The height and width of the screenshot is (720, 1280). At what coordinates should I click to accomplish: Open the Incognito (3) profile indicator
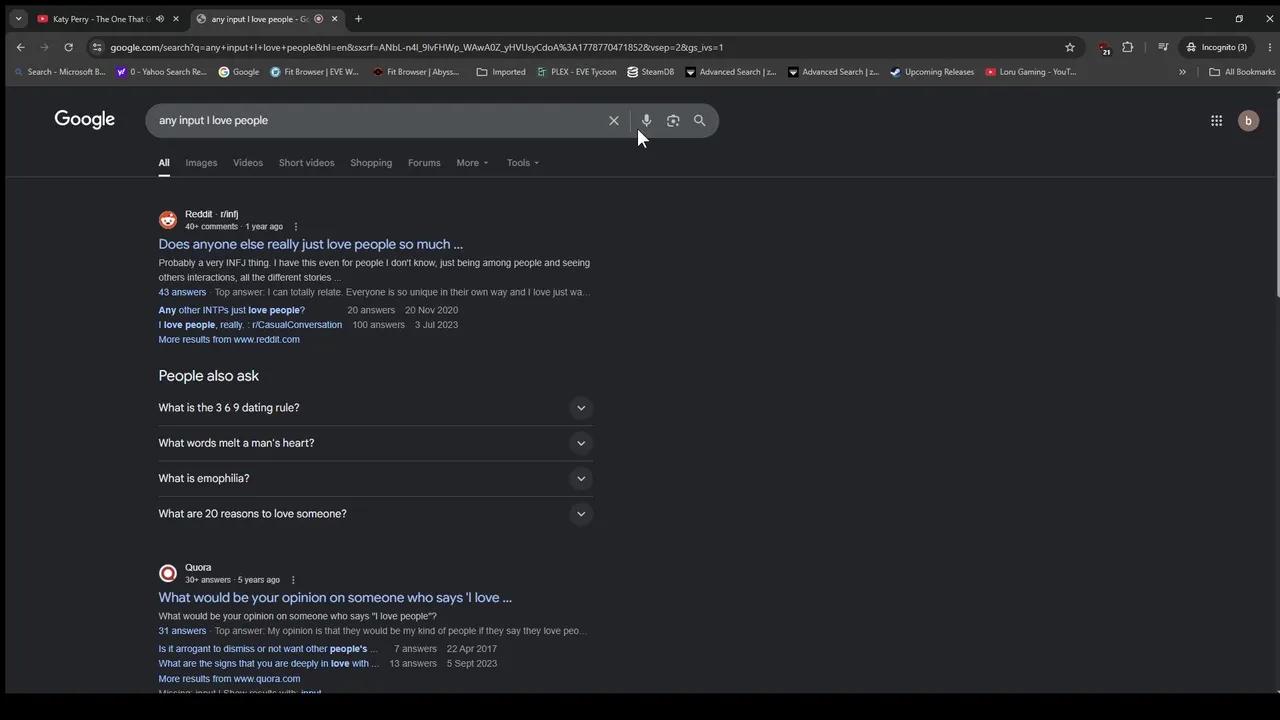[1217, 47]
